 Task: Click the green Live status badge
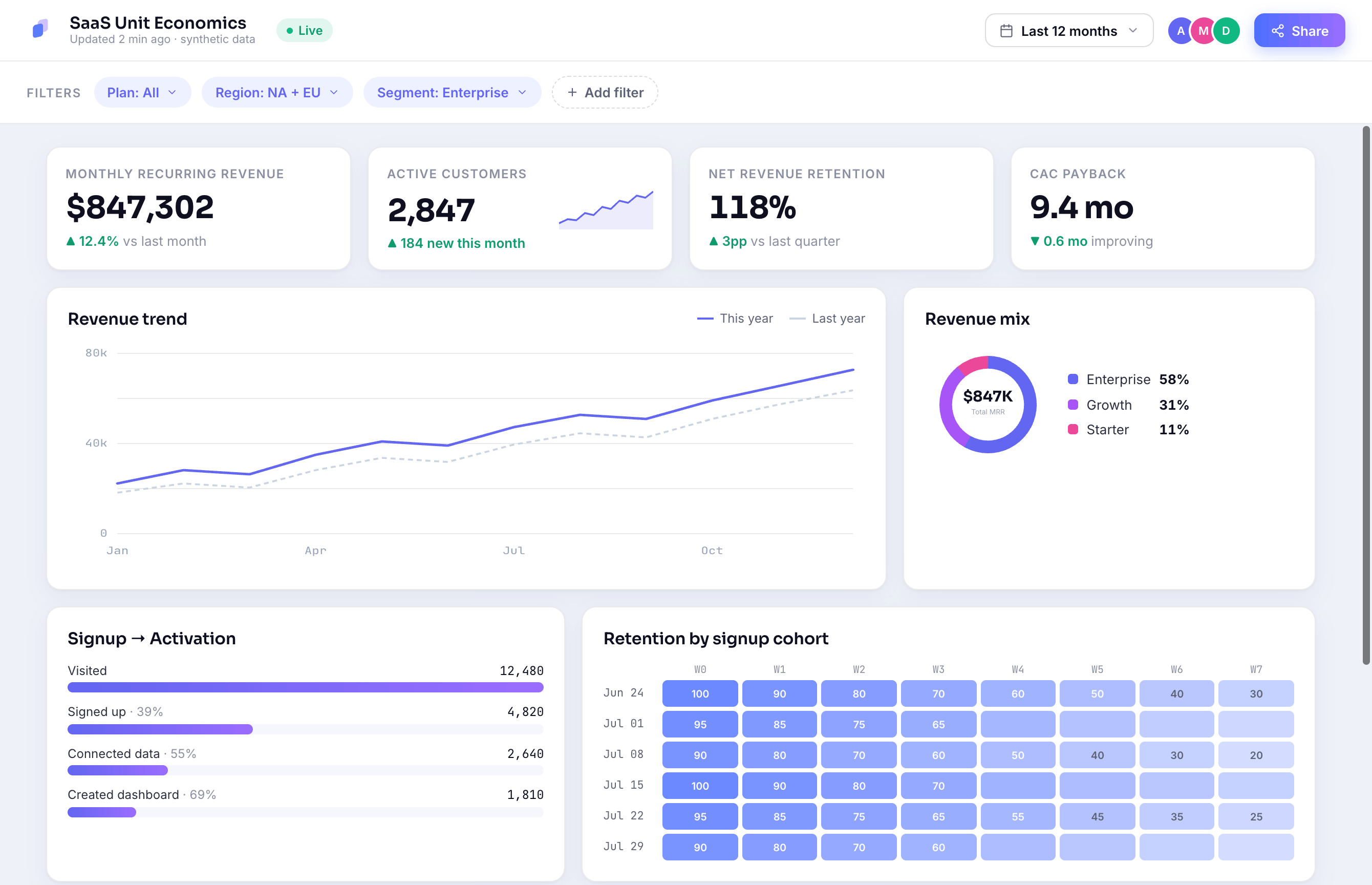point(305,30)
